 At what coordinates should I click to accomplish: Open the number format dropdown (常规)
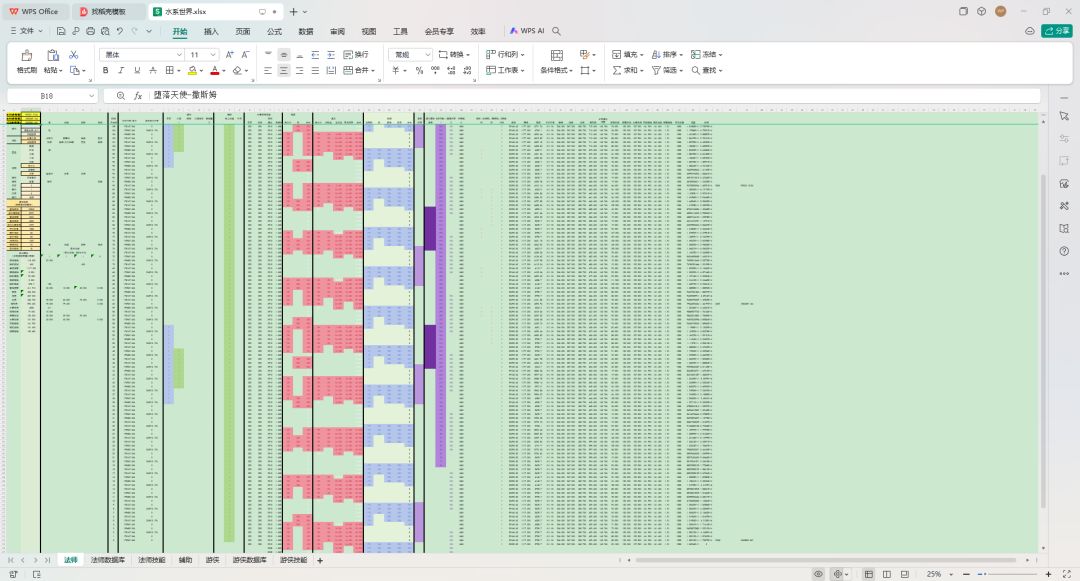(427, 54)
